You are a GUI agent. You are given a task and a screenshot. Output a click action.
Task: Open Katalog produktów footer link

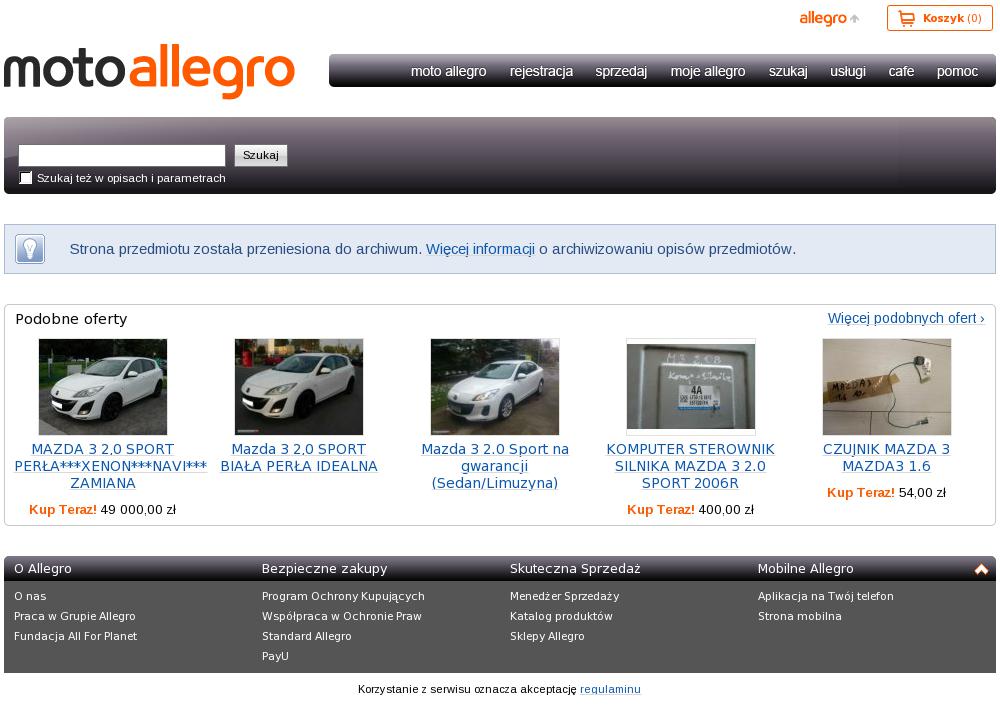pyautogui.click(x=561, y=617)
